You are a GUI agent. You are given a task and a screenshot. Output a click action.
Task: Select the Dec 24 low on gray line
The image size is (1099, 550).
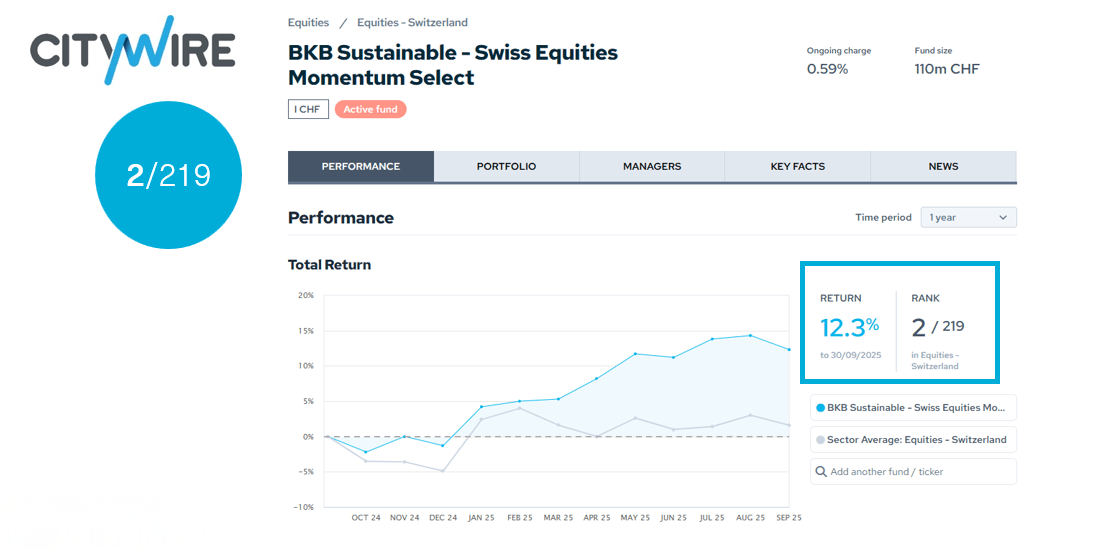tap(442, 471)
